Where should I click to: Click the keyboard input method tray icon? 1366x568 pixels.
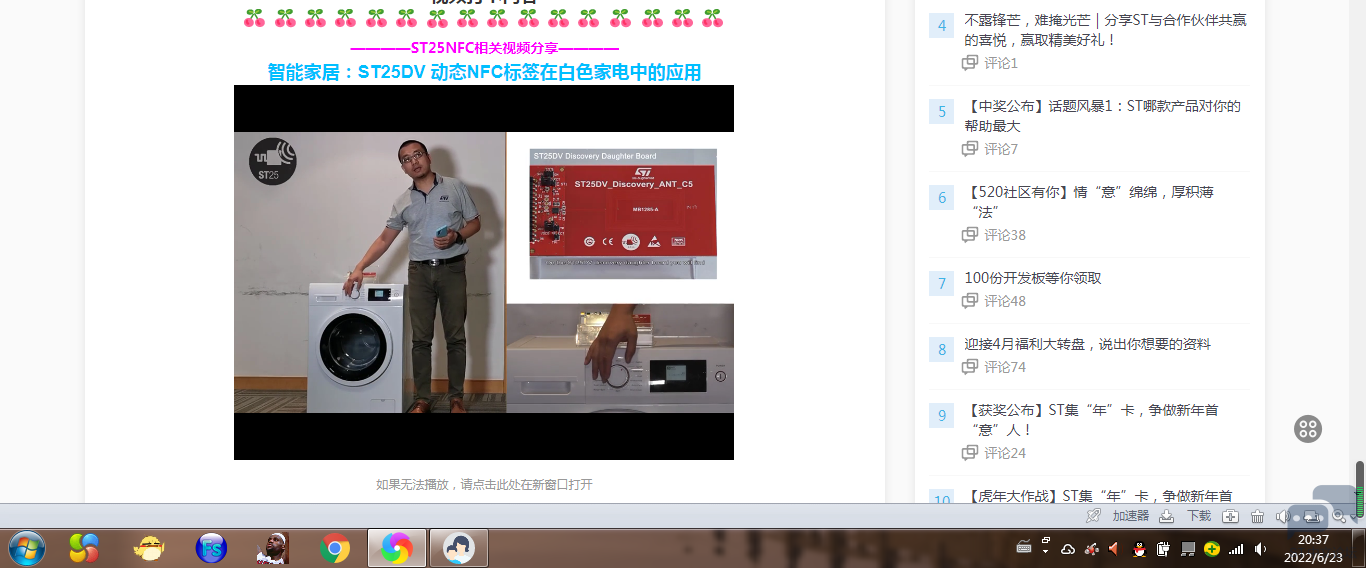(x=1024, y=547)
